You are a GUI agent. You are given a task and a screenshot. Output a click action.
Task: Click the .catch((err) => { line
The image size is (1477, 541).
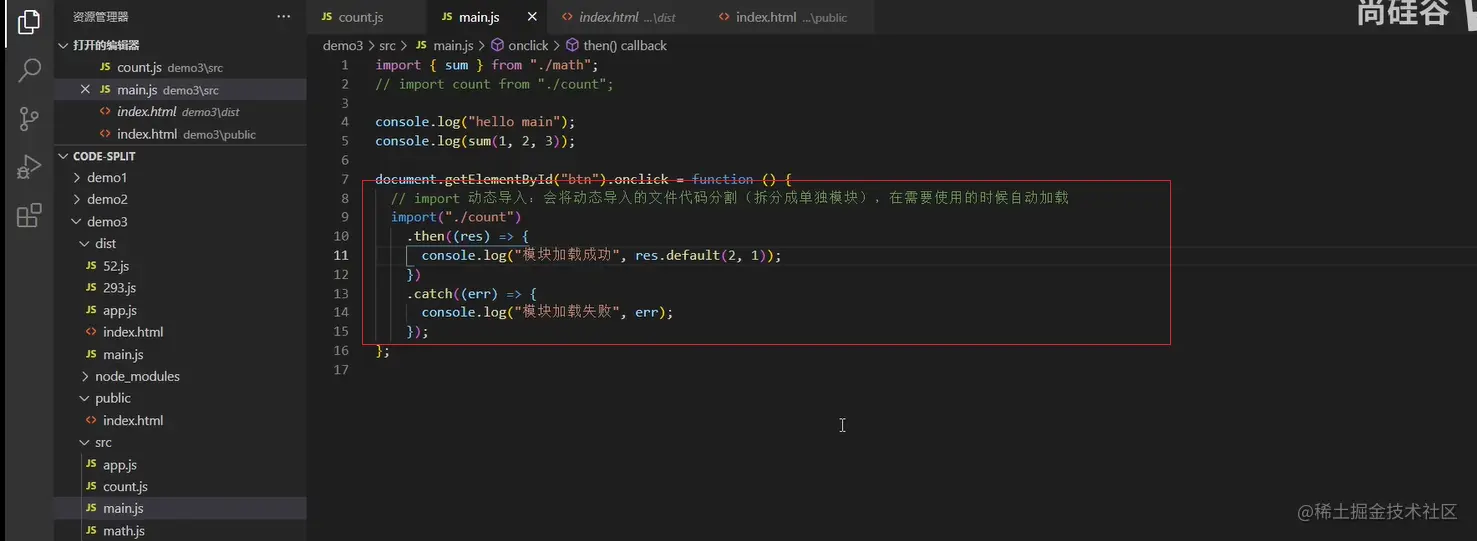(471, 293)
